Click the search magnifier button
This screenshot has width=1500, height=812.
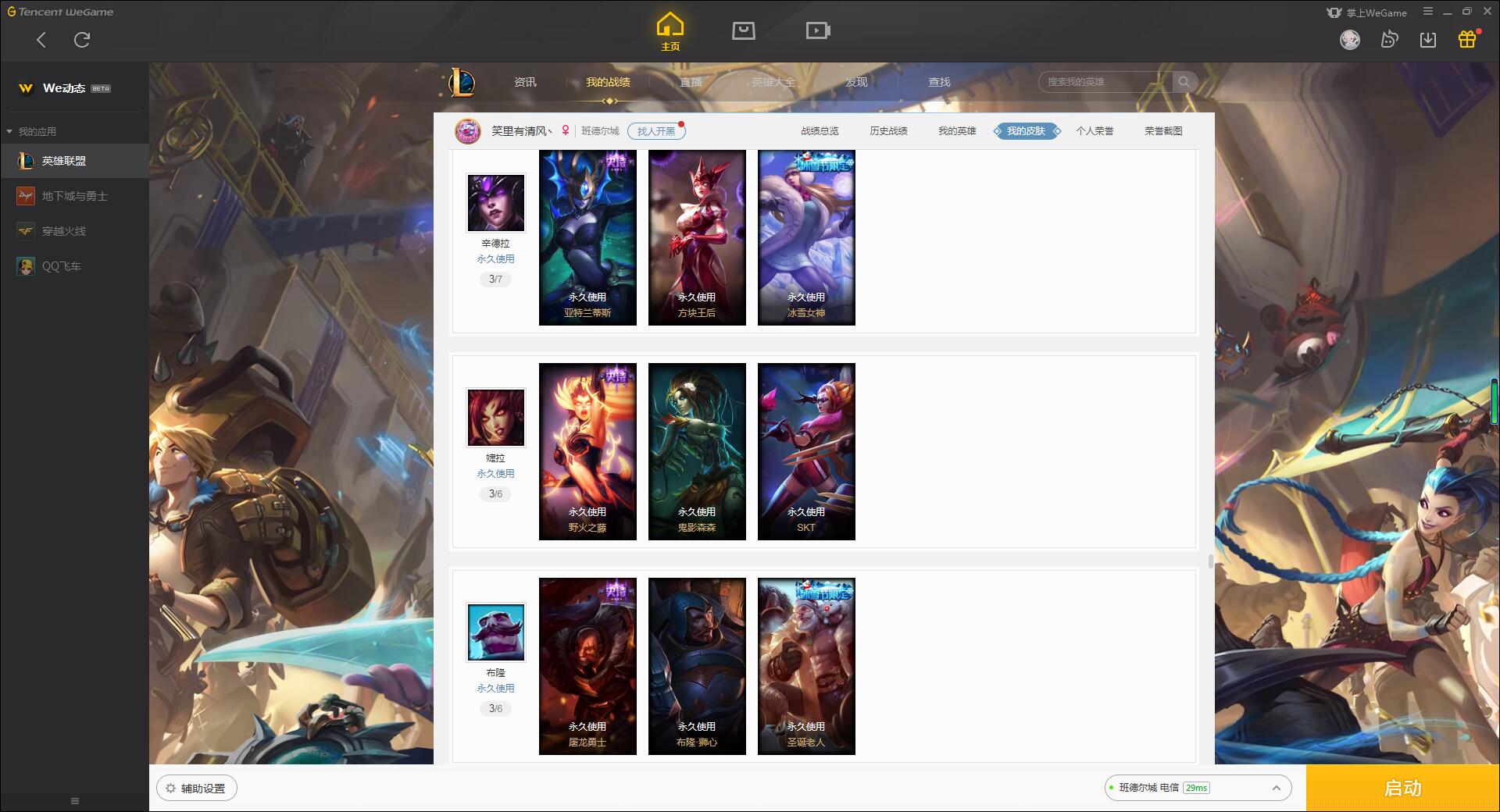[1184, 82]
